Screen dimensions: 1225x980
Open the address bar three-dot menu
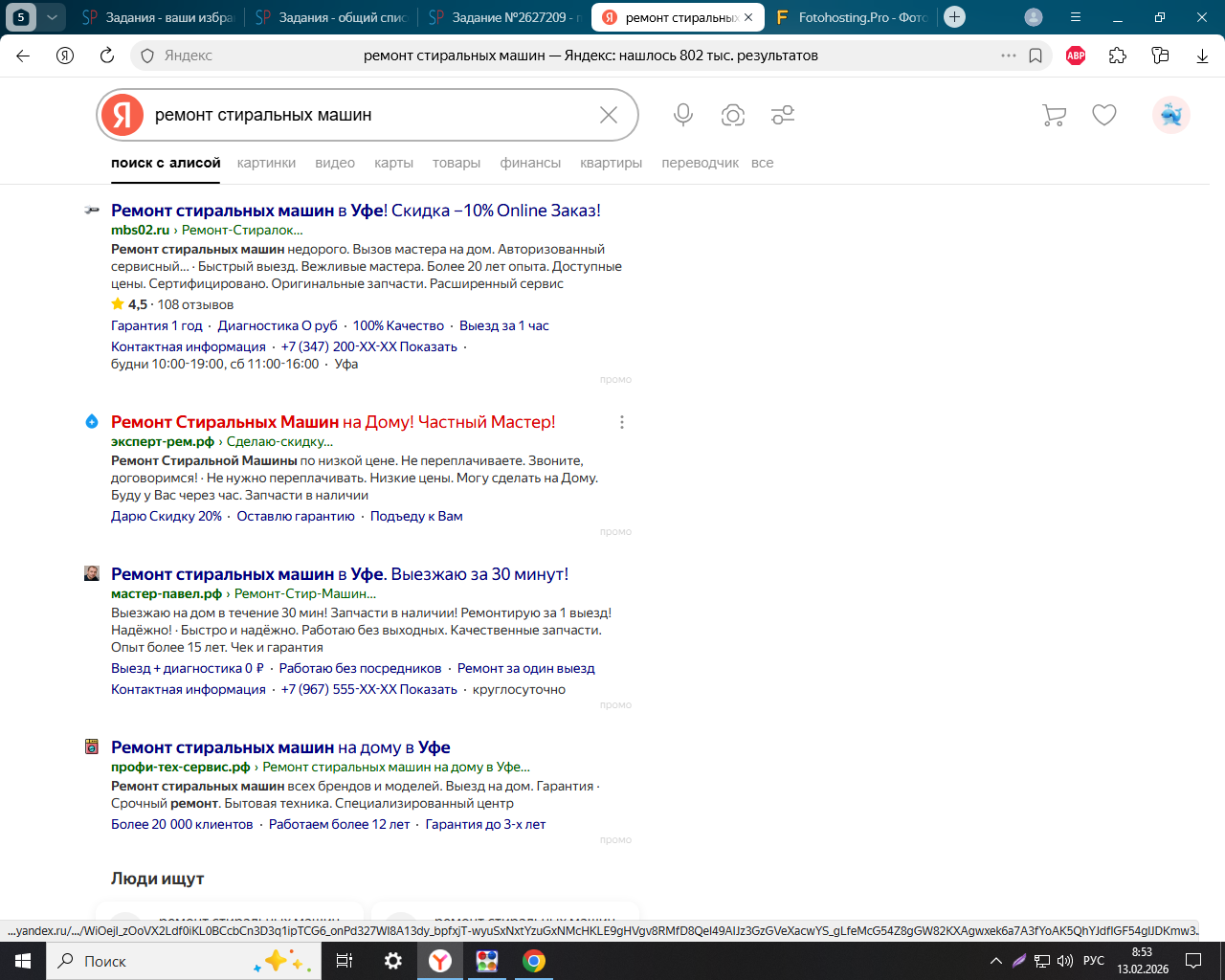point(1009,56)
